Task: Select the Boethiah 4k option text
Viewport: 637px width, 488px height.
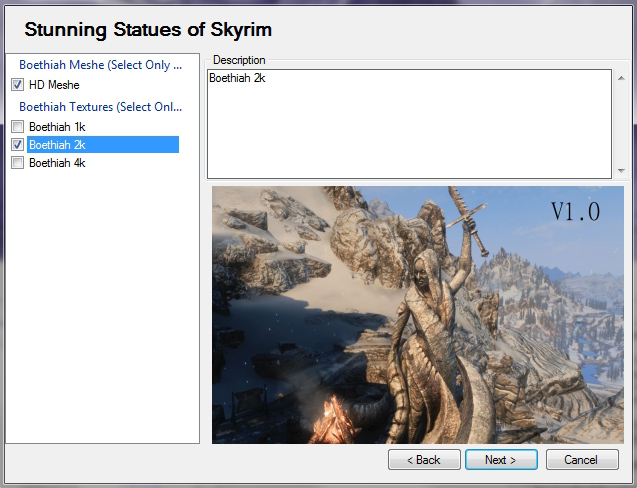Action: [x=57, y=163]
